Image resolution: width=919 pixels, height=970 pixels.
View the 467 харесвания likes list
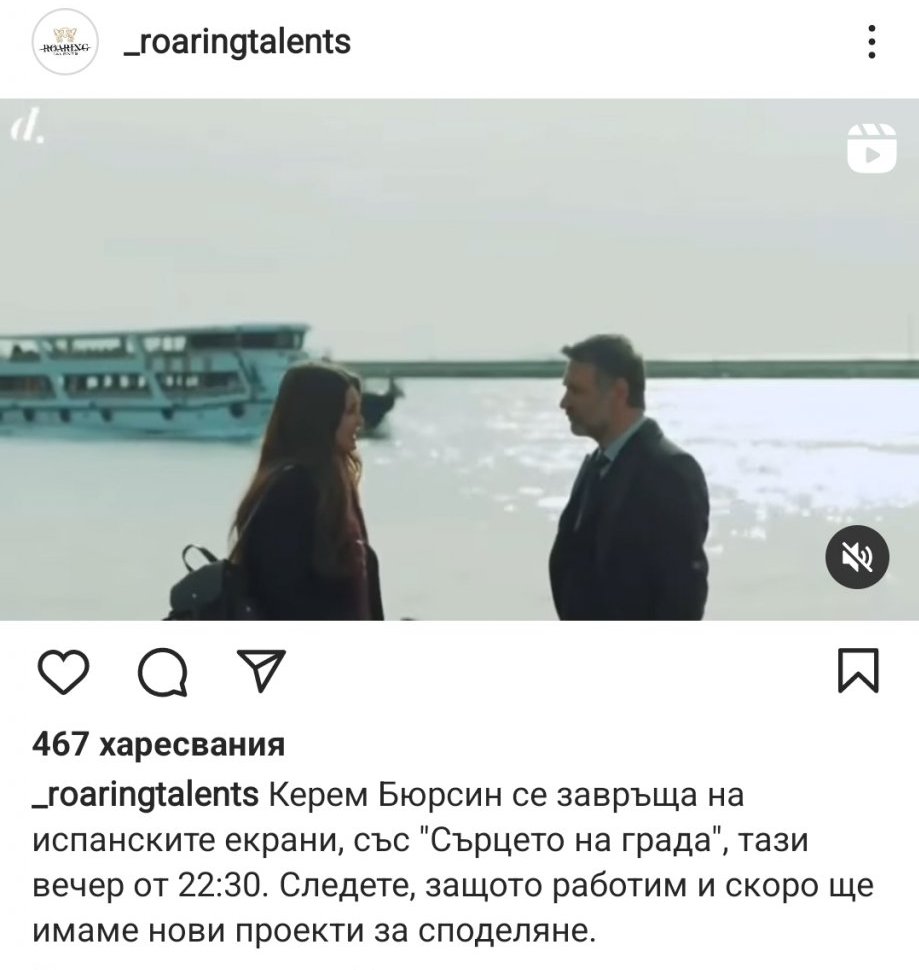[x=159, y=744]
